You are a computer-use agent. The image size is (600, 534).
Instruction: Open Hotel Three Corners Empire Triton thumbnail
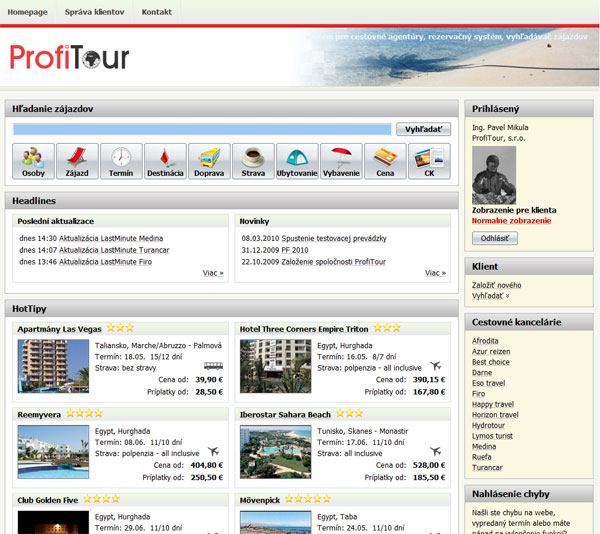276,366
